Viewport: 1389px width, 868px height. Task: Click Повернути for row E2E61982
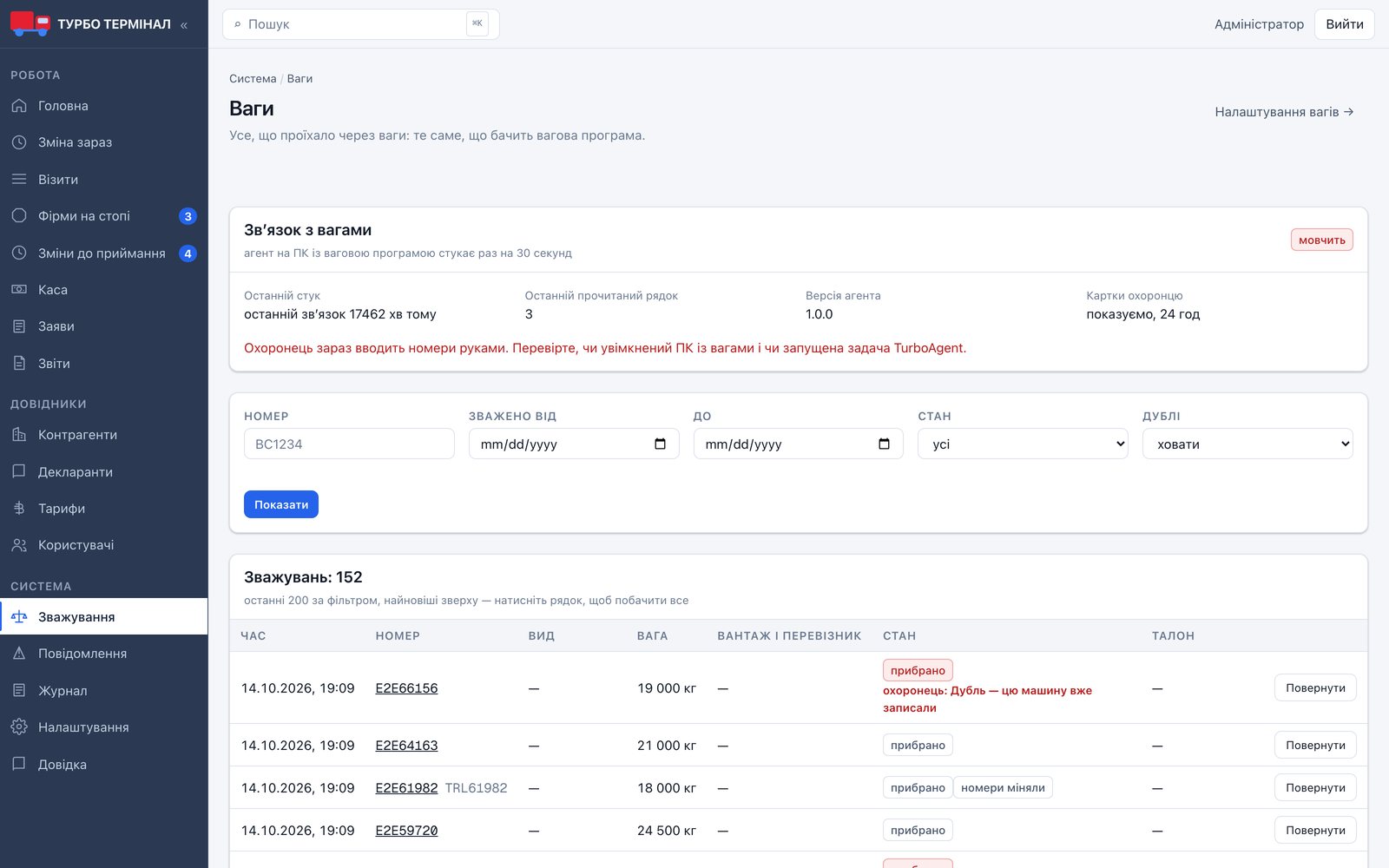[1315, 787]
